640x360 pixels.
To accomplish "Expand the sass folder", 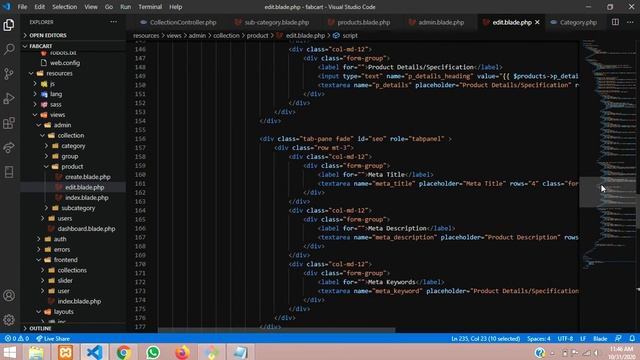I will [x=56, y=104].
